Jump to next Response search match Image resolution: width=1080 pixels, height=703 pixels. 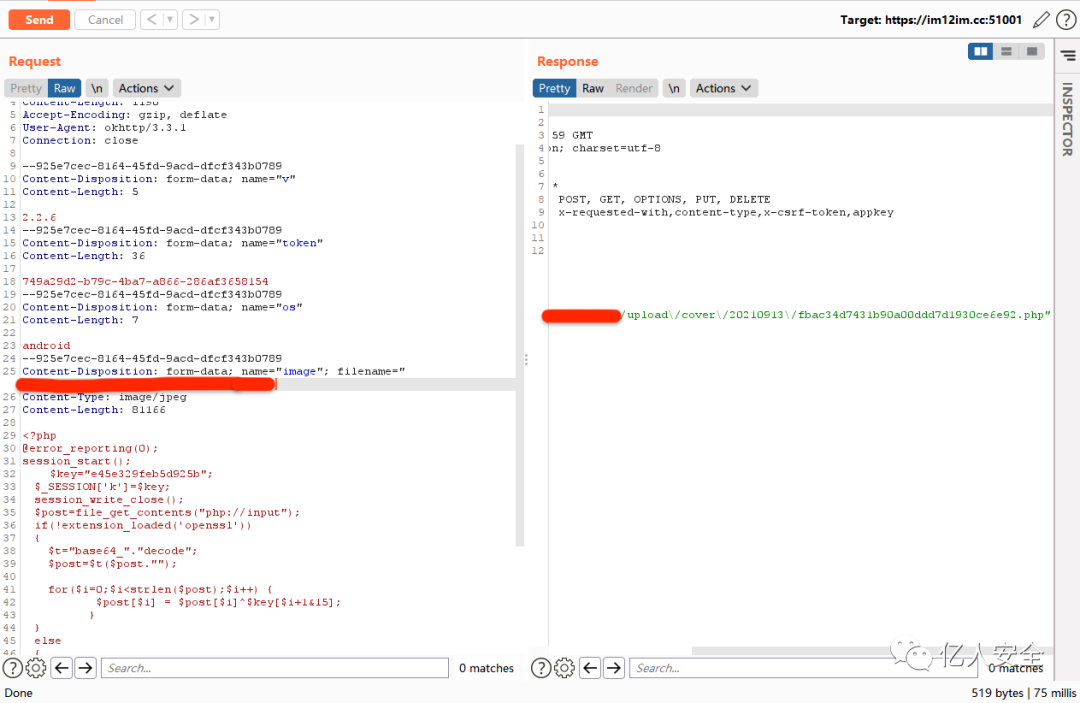[x=614, y=668]
